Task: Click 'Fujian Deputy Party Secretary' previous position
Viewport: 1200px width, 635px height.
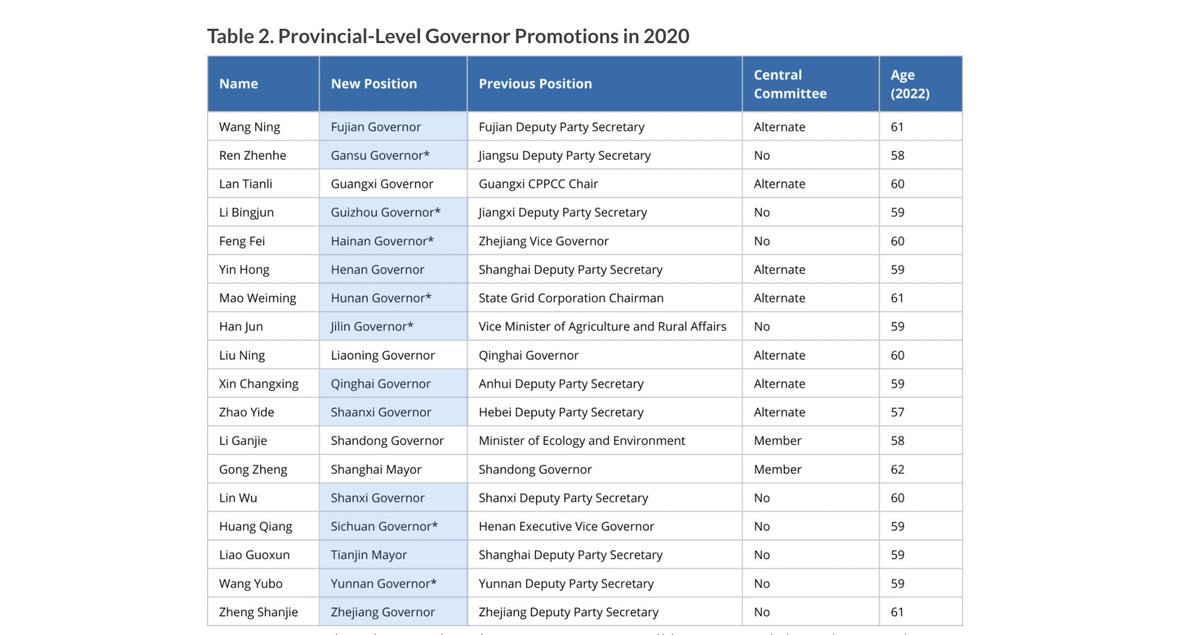Action: [x=562, y=127]
